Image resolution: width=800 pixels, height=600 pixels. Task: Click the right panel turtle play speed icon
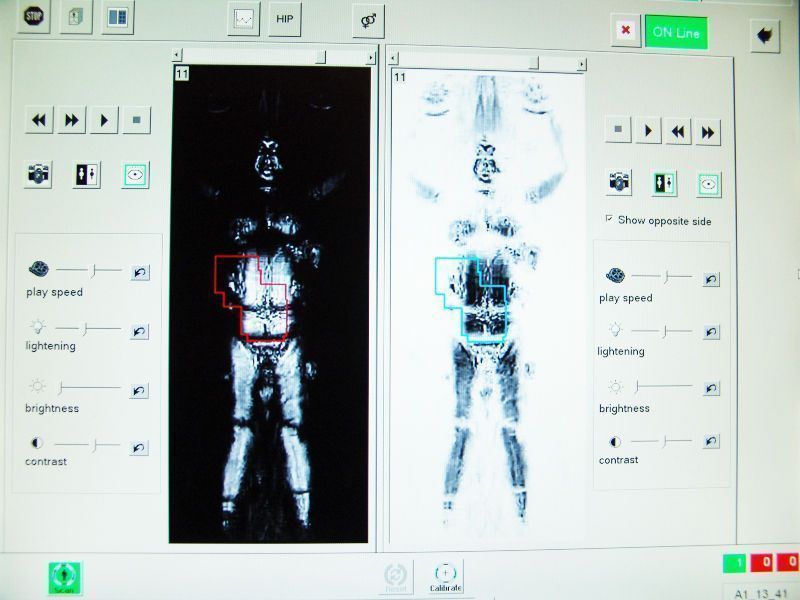[615, 275]
